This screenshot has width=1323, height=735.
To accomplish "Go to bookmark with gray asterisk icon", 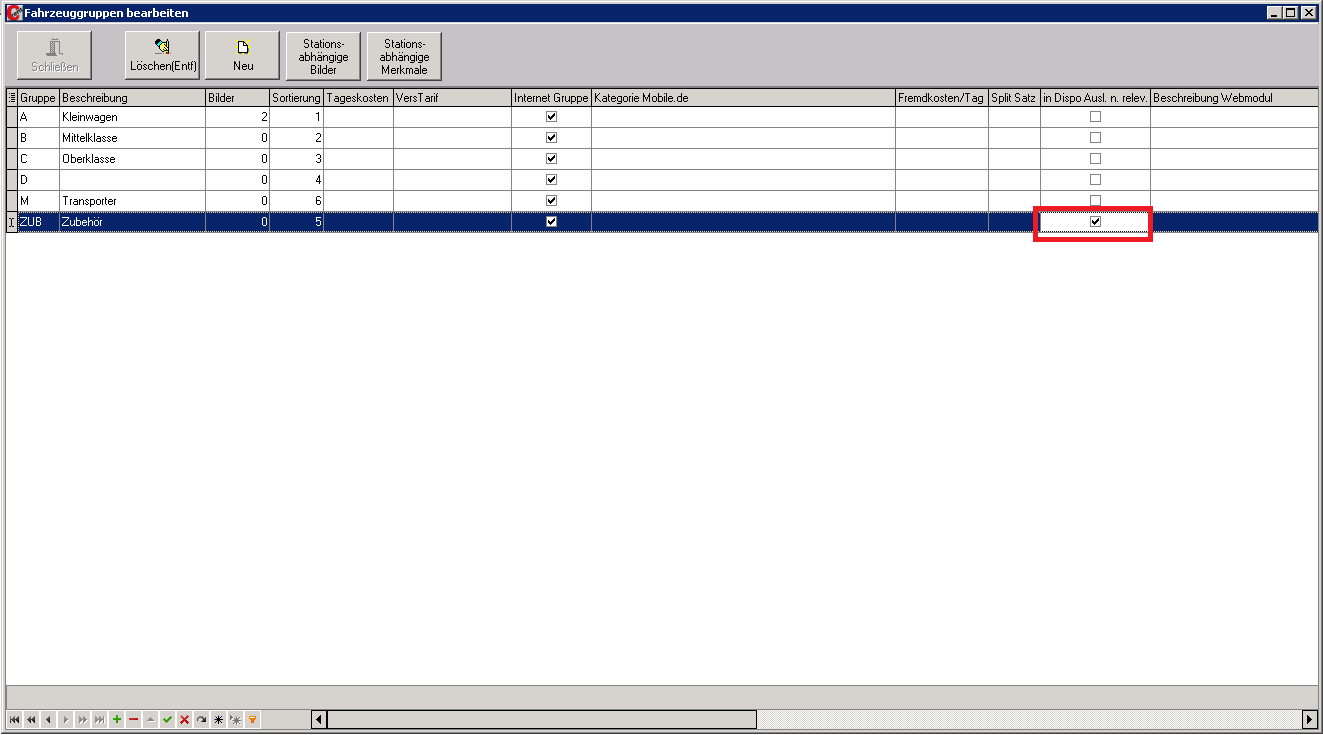I will pyautogui.click(x=235, y=719).
